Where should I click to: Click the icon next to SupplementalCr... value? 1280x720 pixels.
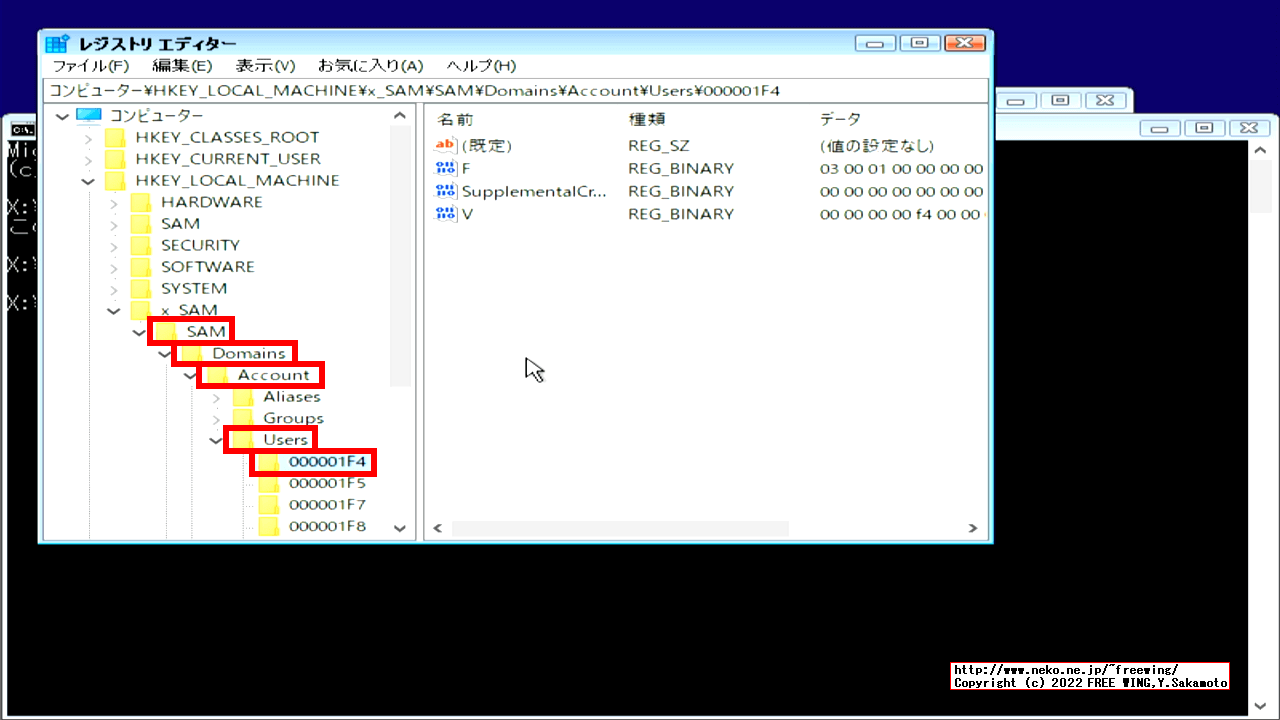click(x=445, y=191)
